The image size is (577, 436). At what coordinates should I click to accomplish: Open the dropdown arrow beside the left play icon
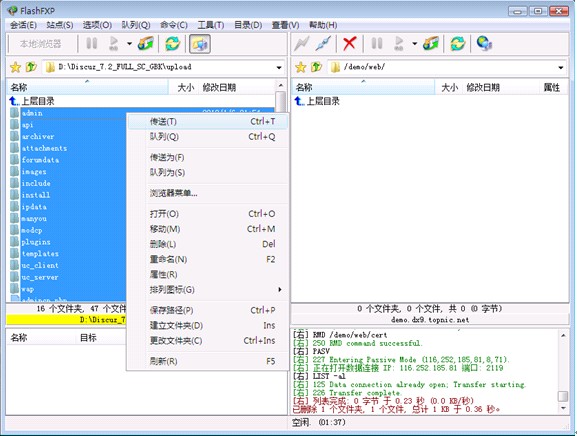click(129, 44)
